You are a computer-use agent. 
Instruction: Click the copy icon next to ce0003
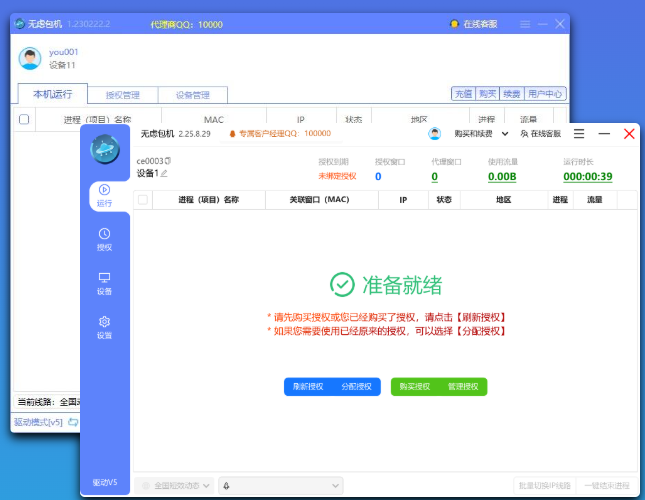[x=168, y=161]
